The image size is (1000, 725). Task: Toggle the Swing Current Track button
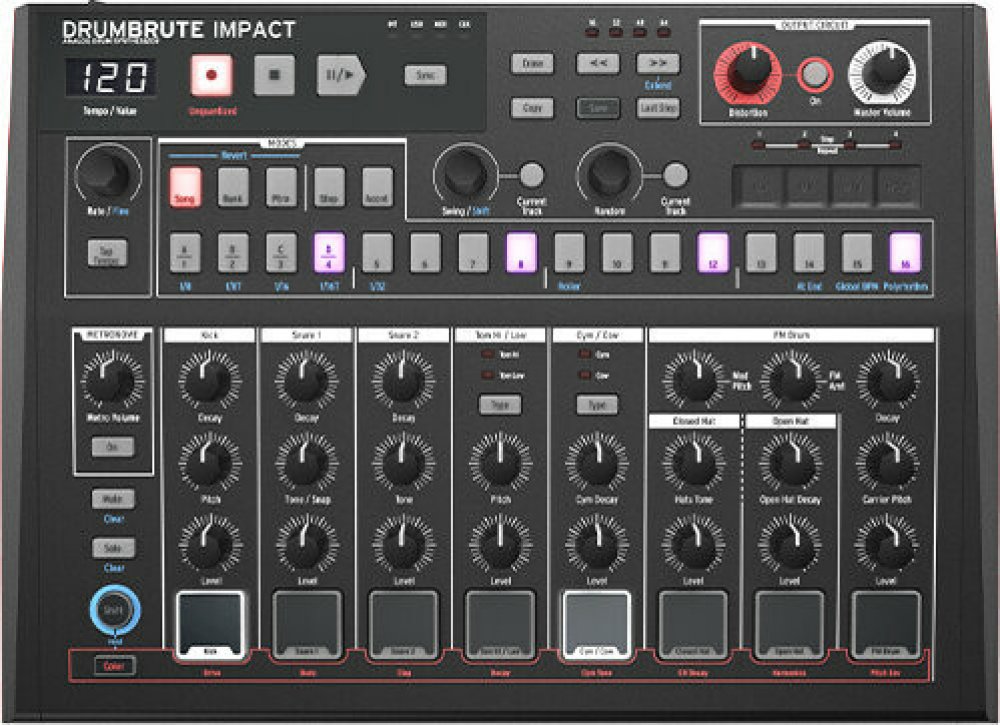click(x=532, y=175)
